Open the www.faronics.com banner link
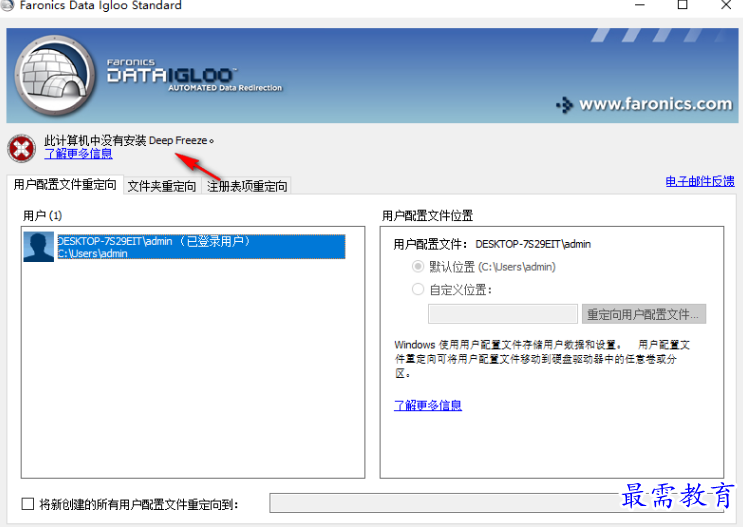 click(645, 104)
